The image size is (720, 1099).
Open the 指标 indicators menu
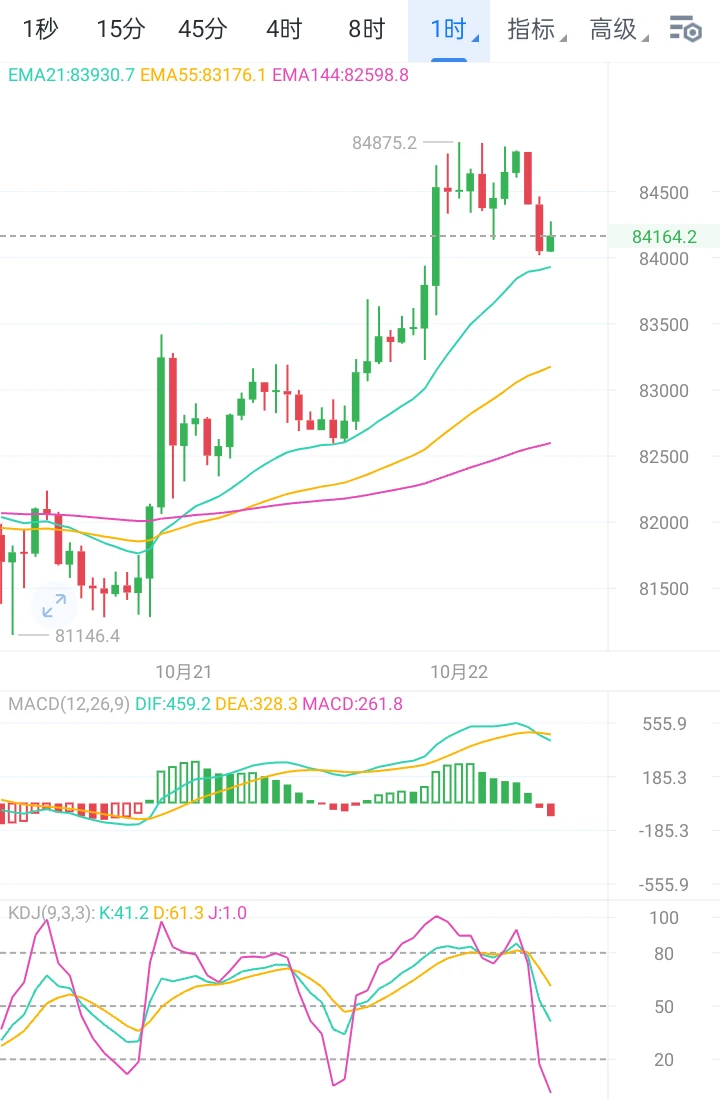[536, 29]
